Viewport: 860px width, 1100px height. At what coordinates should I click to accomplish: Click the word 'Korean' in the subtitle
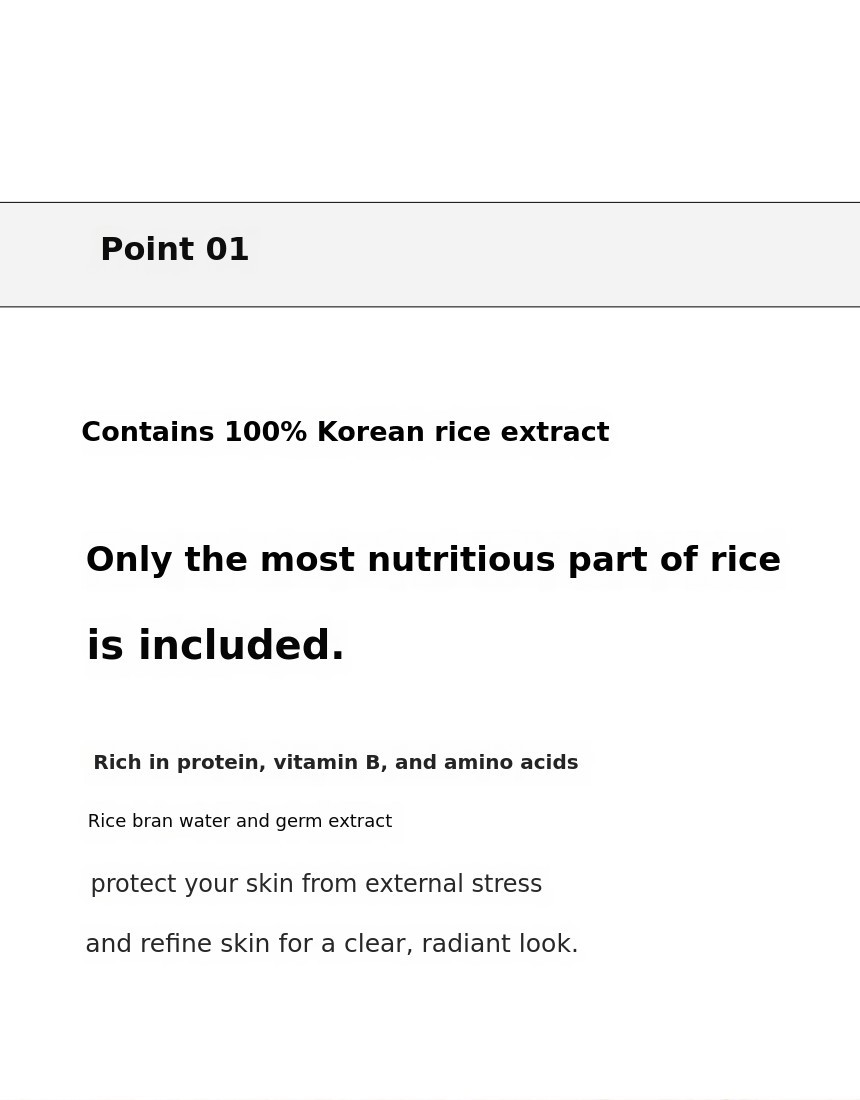(370, 431)
